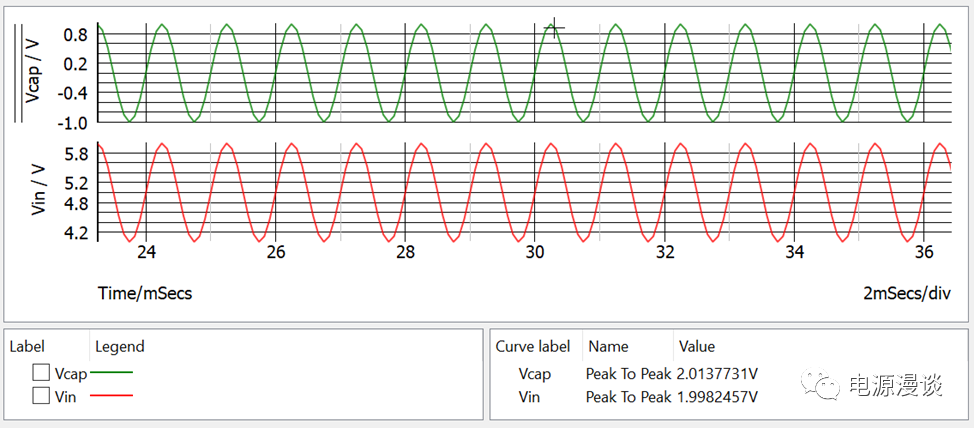This screenshot has height=428, width=974.
Task: Click the 电源漫谈 watermark text
Action: 895,386
